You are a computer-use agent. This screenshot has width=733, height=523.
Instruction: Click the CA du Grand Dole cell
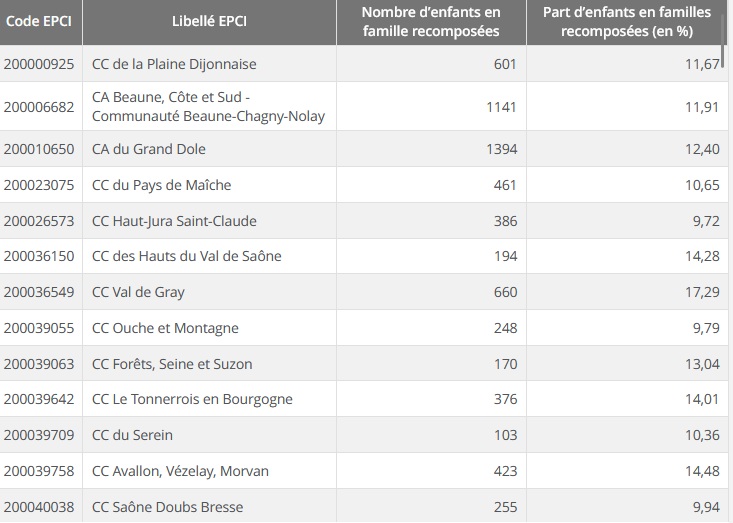[x=147, y=149]
